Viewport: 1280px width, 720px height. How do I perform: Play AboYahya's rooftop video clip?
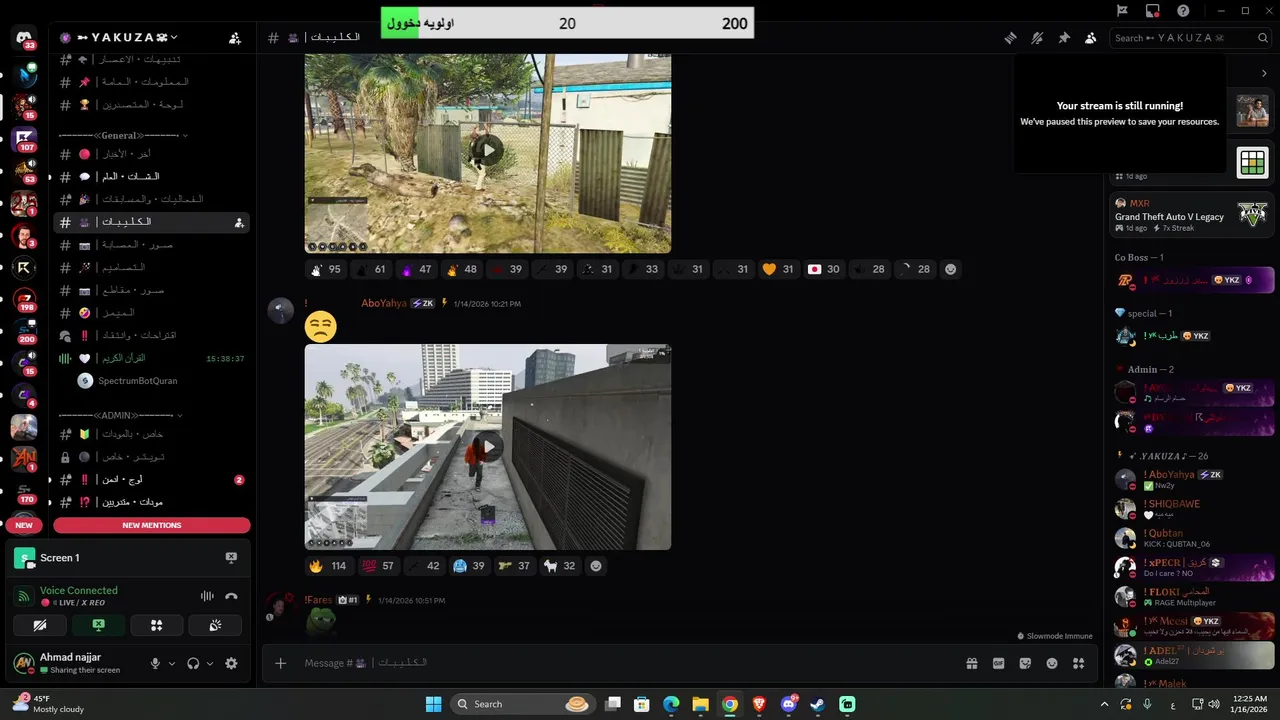487,446
